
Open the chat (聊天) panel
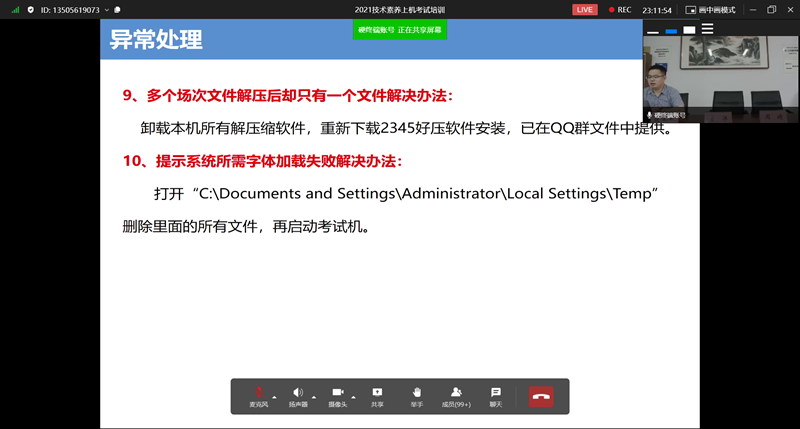[x=495, y=395]
